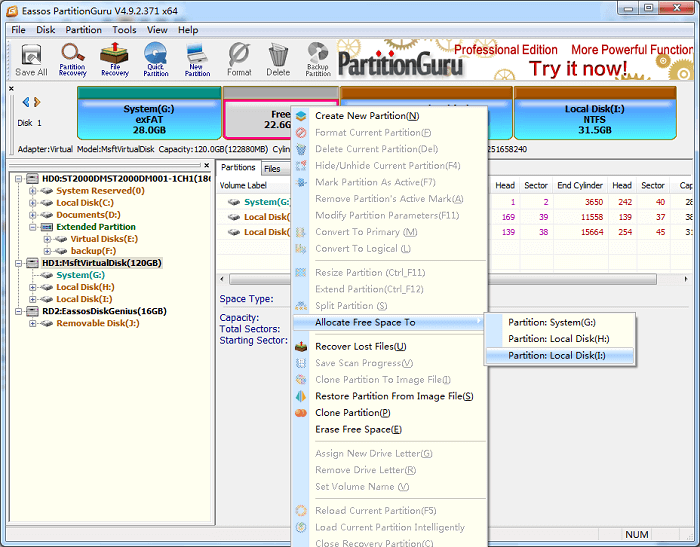The height and width of the screenshot is (547, 700).
Task: Click the Format toolbar icon
Action: pyautogui.click(x=239, y=60)
